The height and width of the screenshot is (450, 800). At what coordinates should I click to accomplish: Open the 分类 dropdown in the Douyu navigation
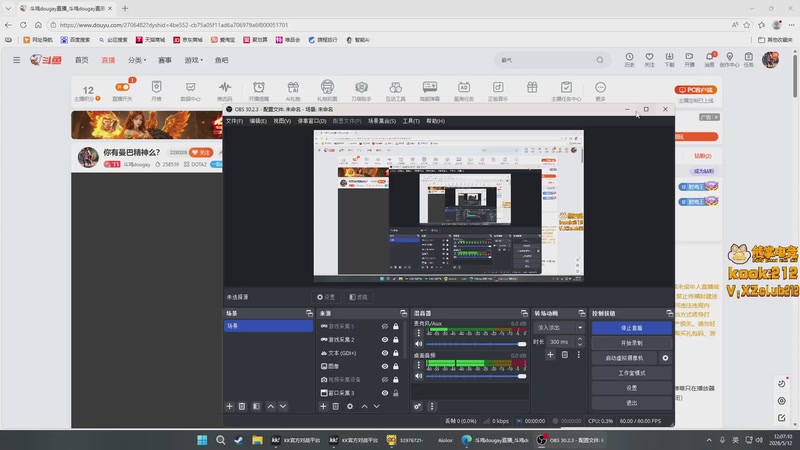[137, 60]
